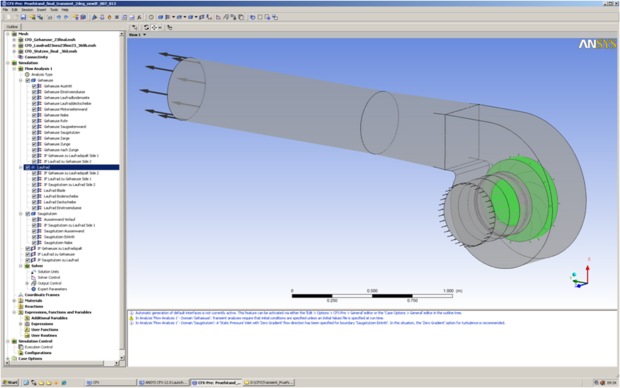620x388 pixels.
Task: Click the Connectivity icon in Mesh tree
Action: [21, 57]
